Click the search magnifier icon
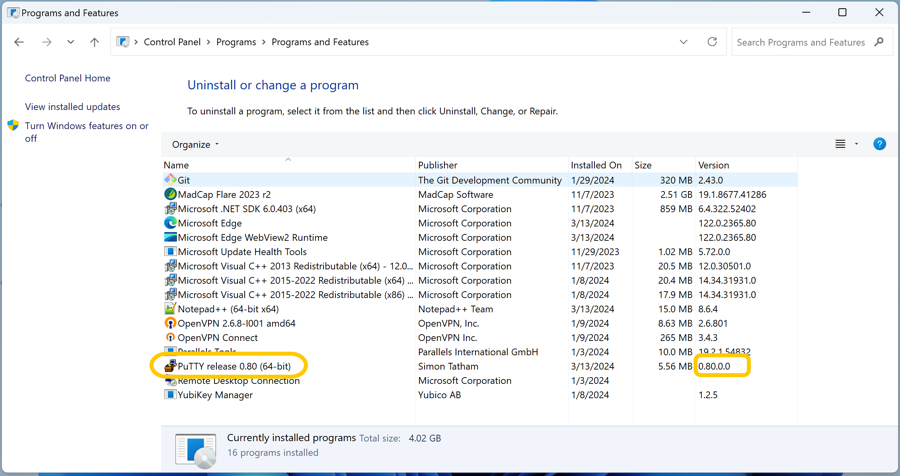This screenshot has width=900, height=476. pos(879,42)
